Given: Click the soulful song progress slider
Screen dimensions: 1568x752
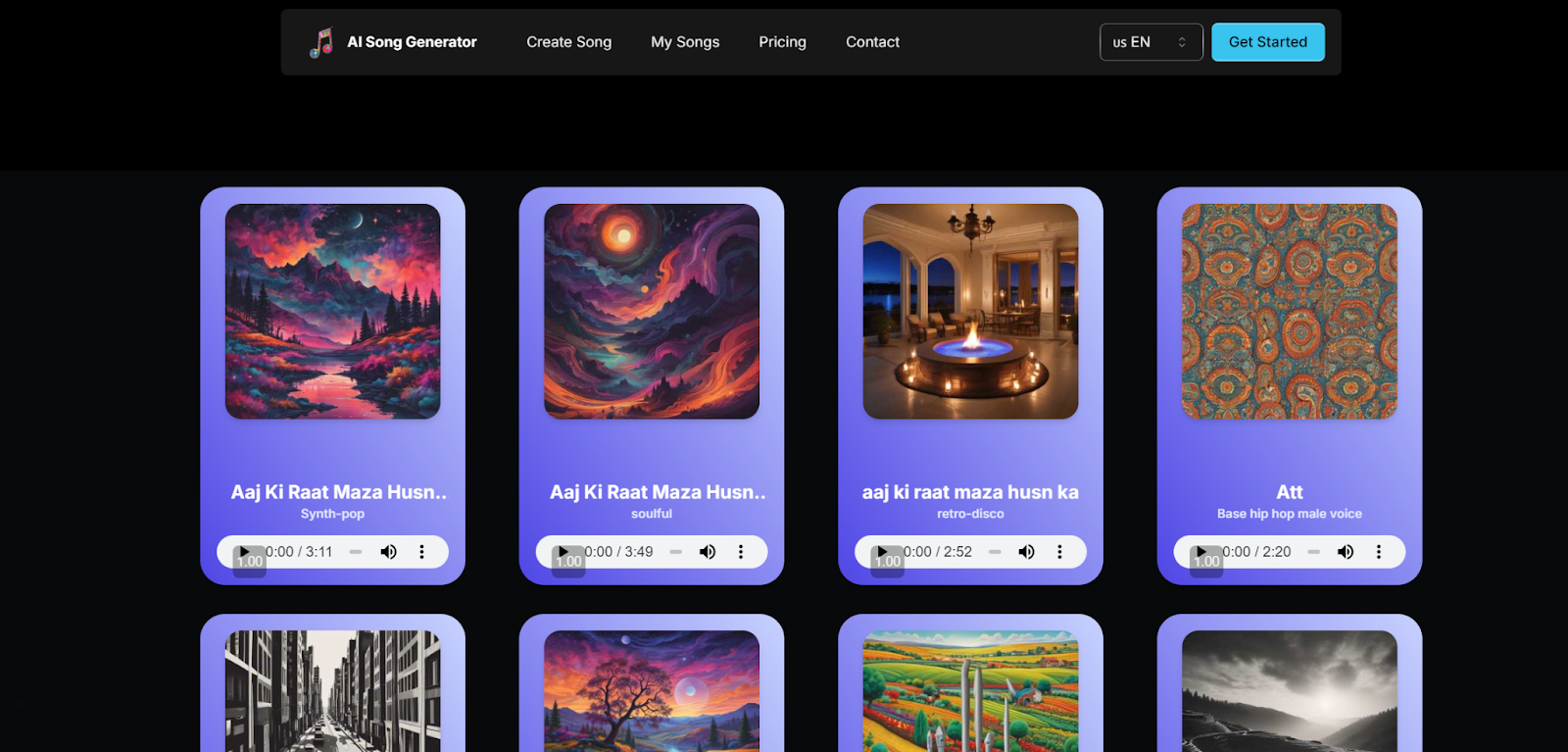Looking at the screenshot, I should point(675,552).
